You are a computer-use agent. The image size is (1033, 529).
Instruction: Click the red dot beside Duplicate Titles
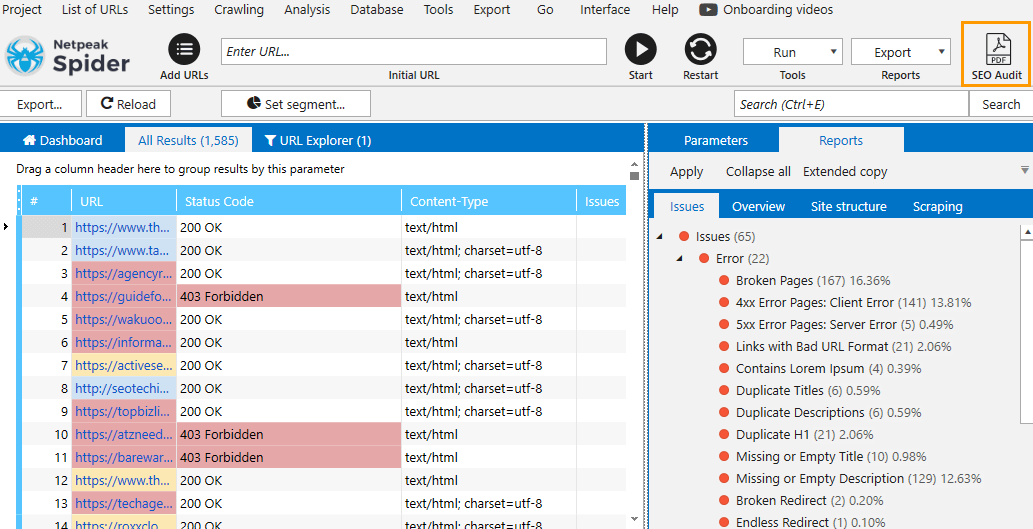click(x=724, y=391)
